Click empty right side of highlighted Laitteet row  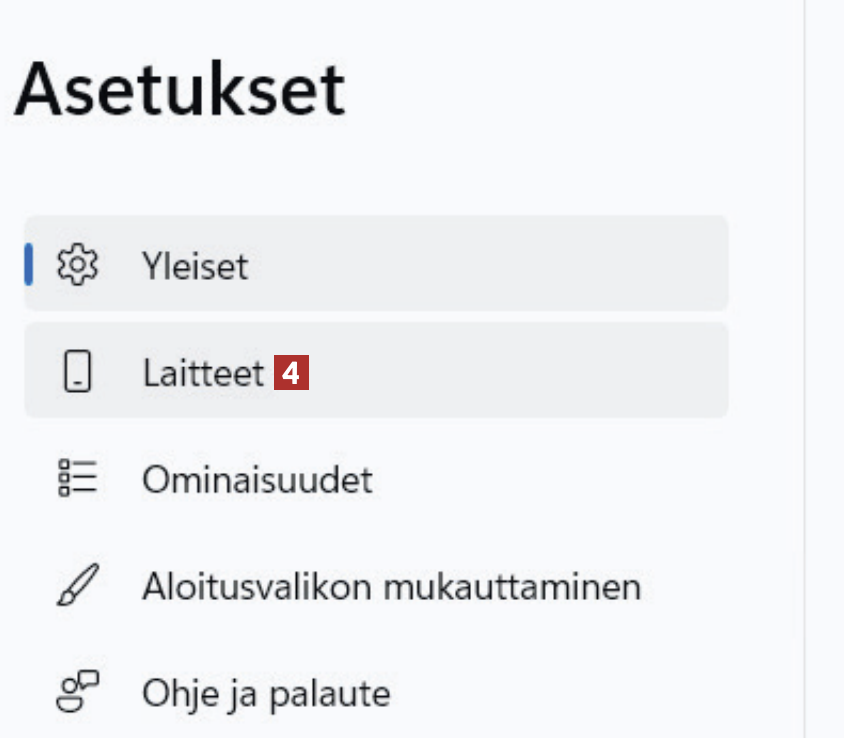(x=600, y=372)
